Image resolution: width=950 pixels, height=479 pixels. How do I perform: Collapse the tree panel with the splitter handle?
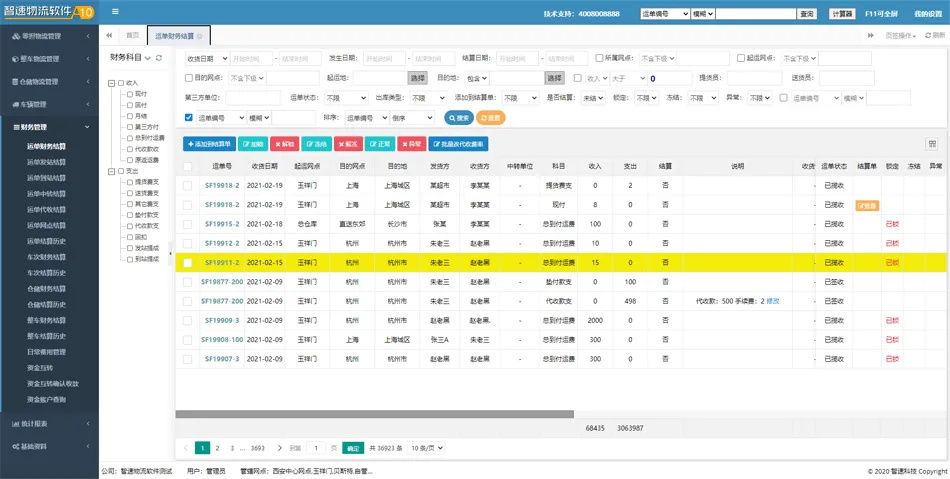170,253
